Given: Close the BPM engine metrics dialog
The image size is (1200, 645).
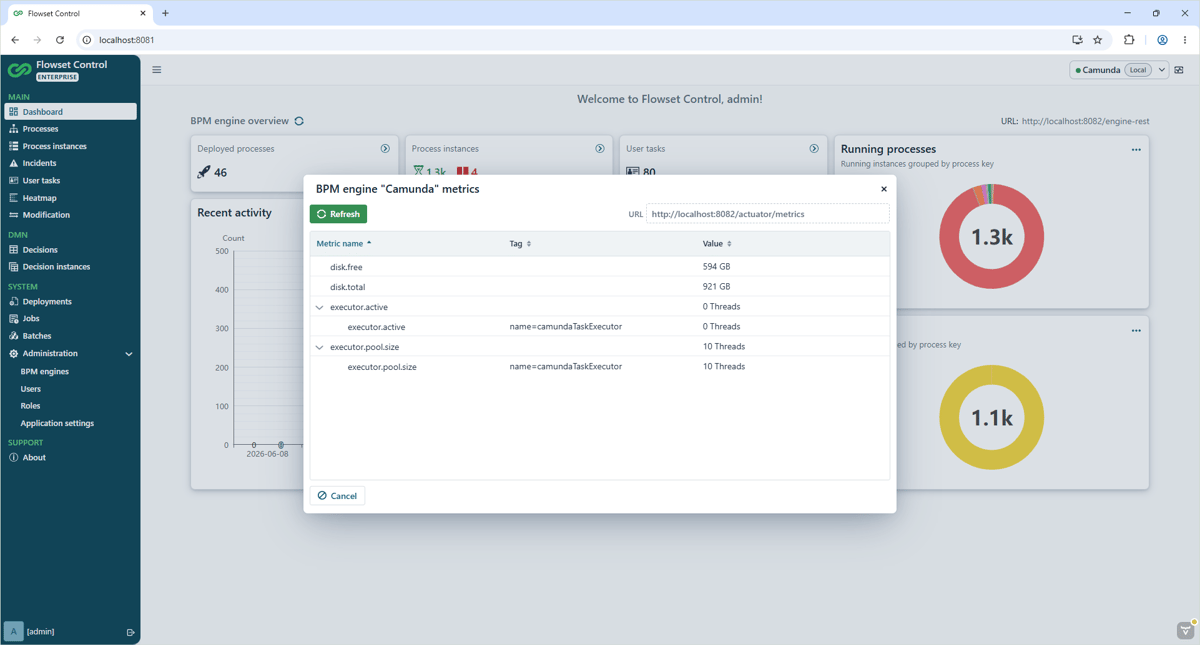Looking at the screenshot, I should (884, 189).
